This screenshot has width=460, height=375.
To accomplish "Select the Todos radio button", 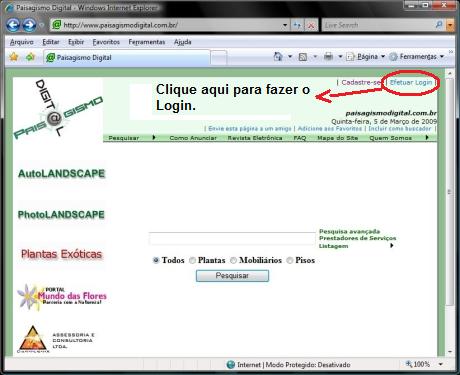I will [156, 260].
